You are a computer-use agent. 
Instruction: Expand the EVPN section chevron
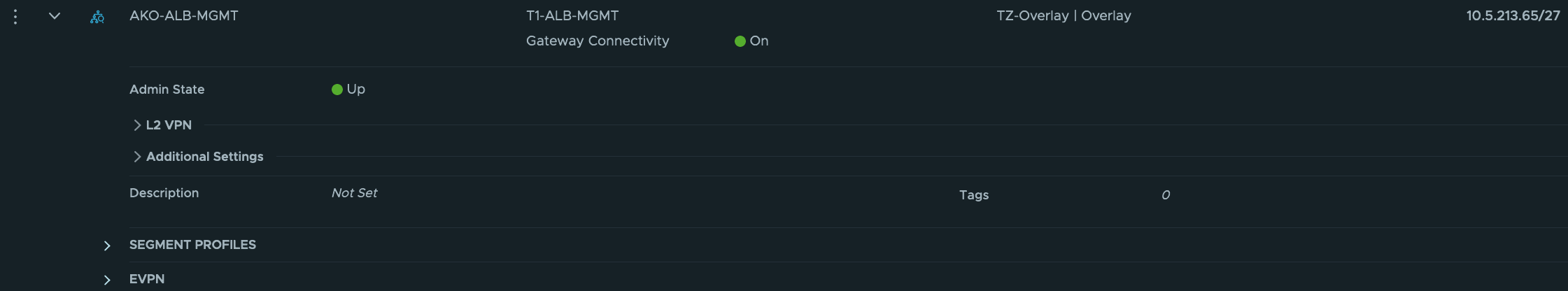(107, 280)
